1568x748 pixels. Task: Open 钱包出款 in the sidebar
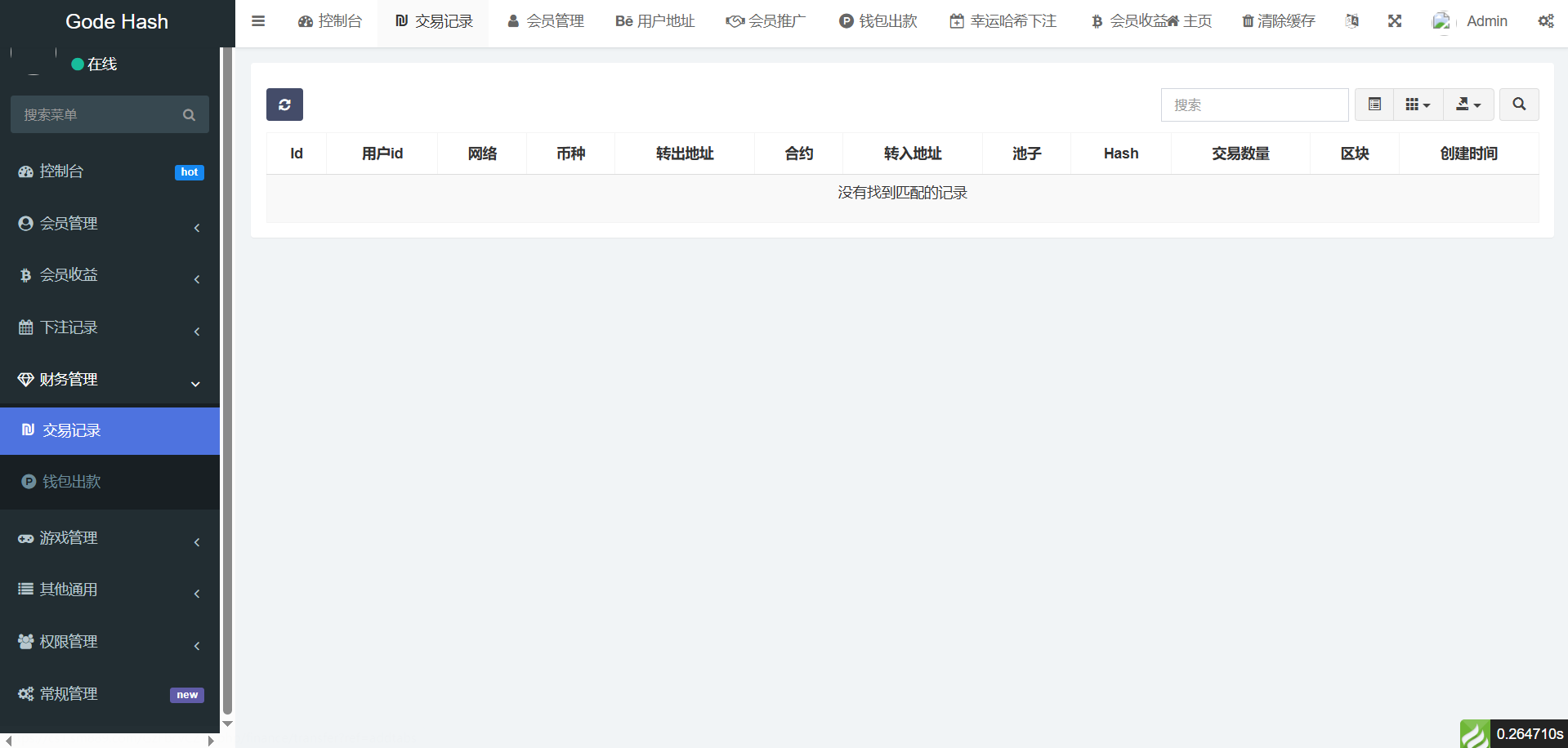click(72, 482)
